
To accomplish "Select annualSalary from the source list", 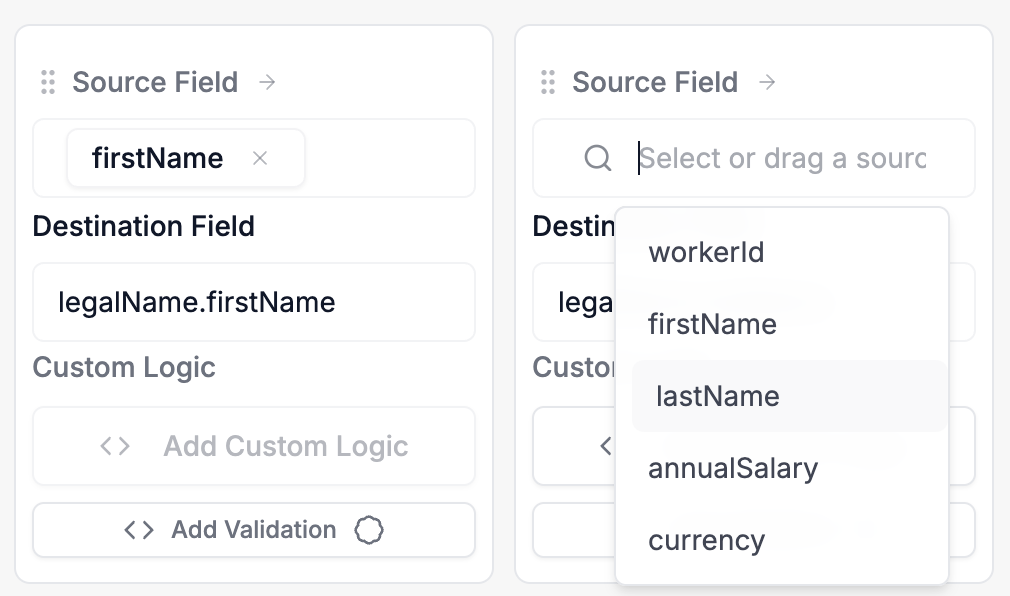I will click(x=733, y=468).
